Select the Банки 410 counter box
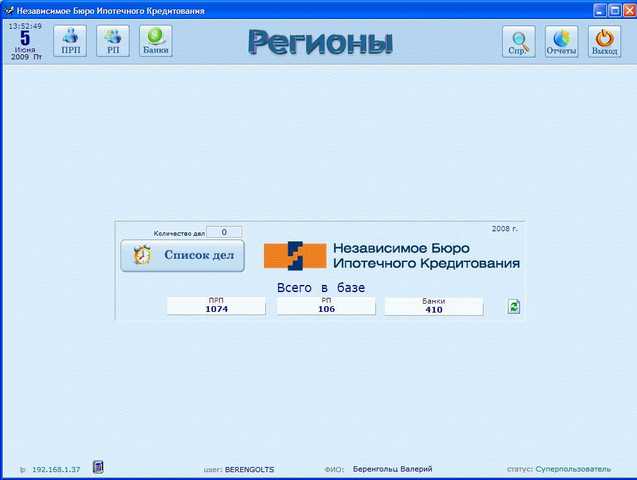Viewport: 637px width, 480px height. point(434,306)
